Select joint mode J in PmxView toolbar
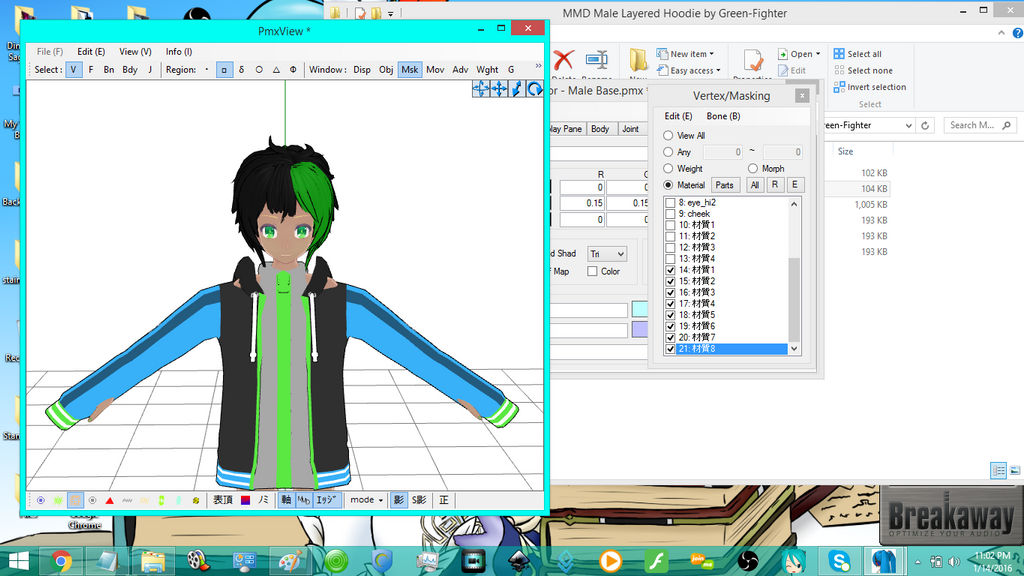This screenshot has width=1024, height=576. tap(150, 69)
